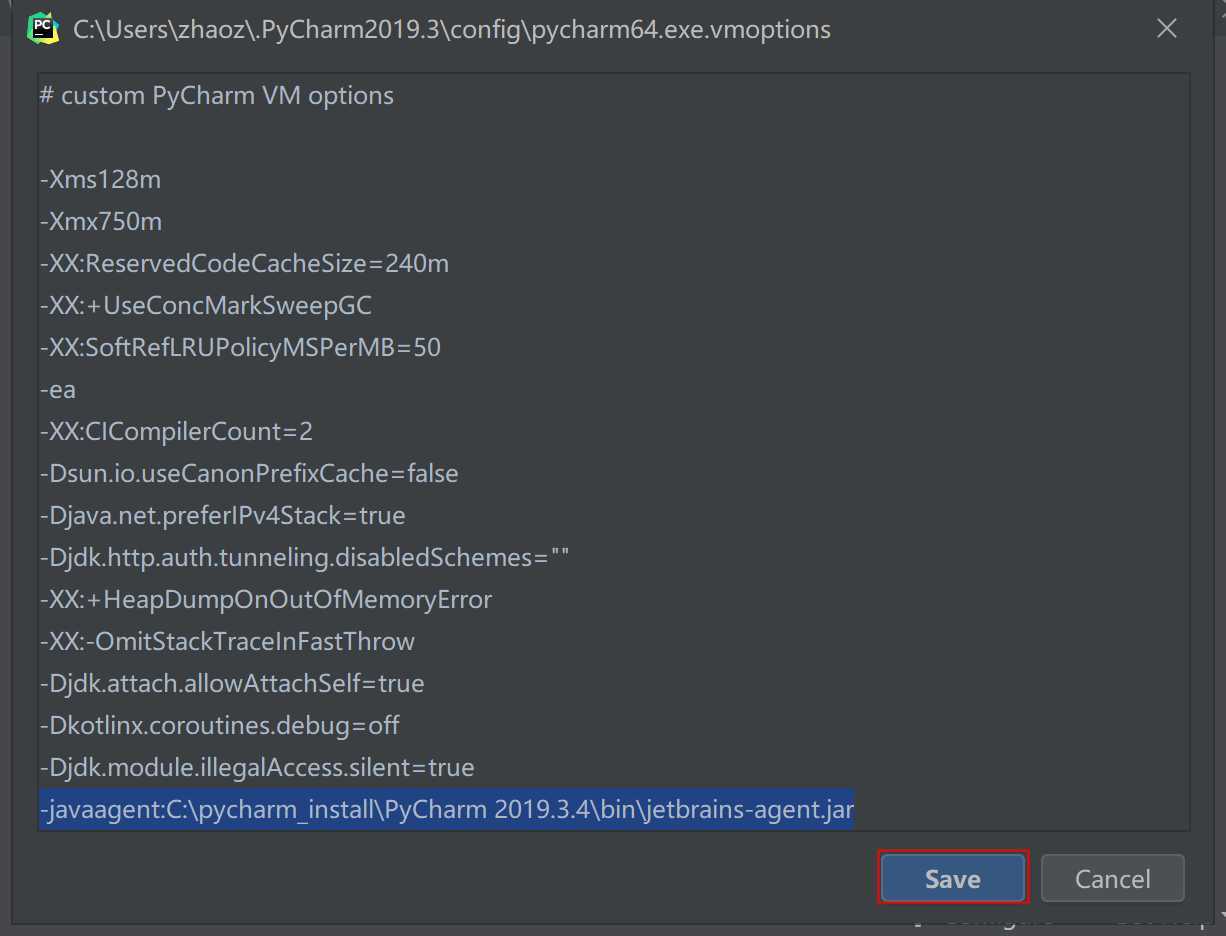1226x936 pixels.
Task: Click the -ea option line
Action: coord(58,390)
